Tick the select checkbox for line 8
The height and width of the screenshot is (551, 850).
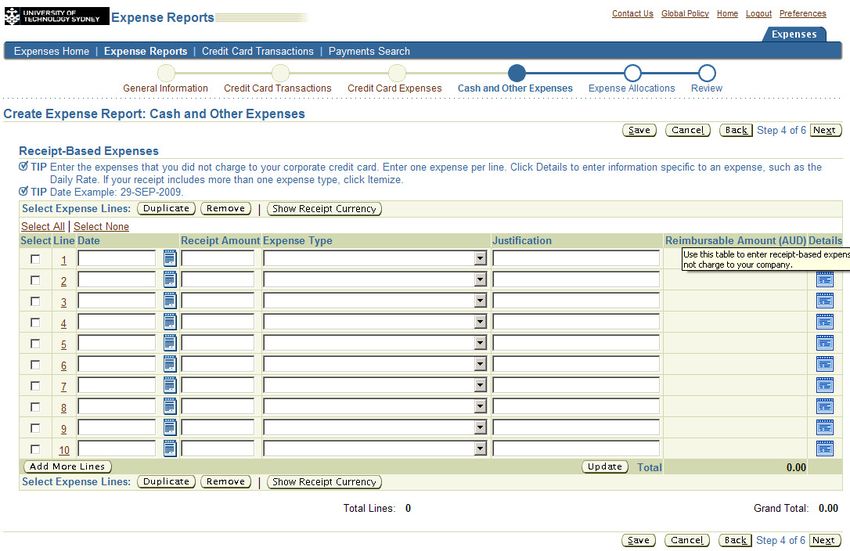tap(35, 407)
